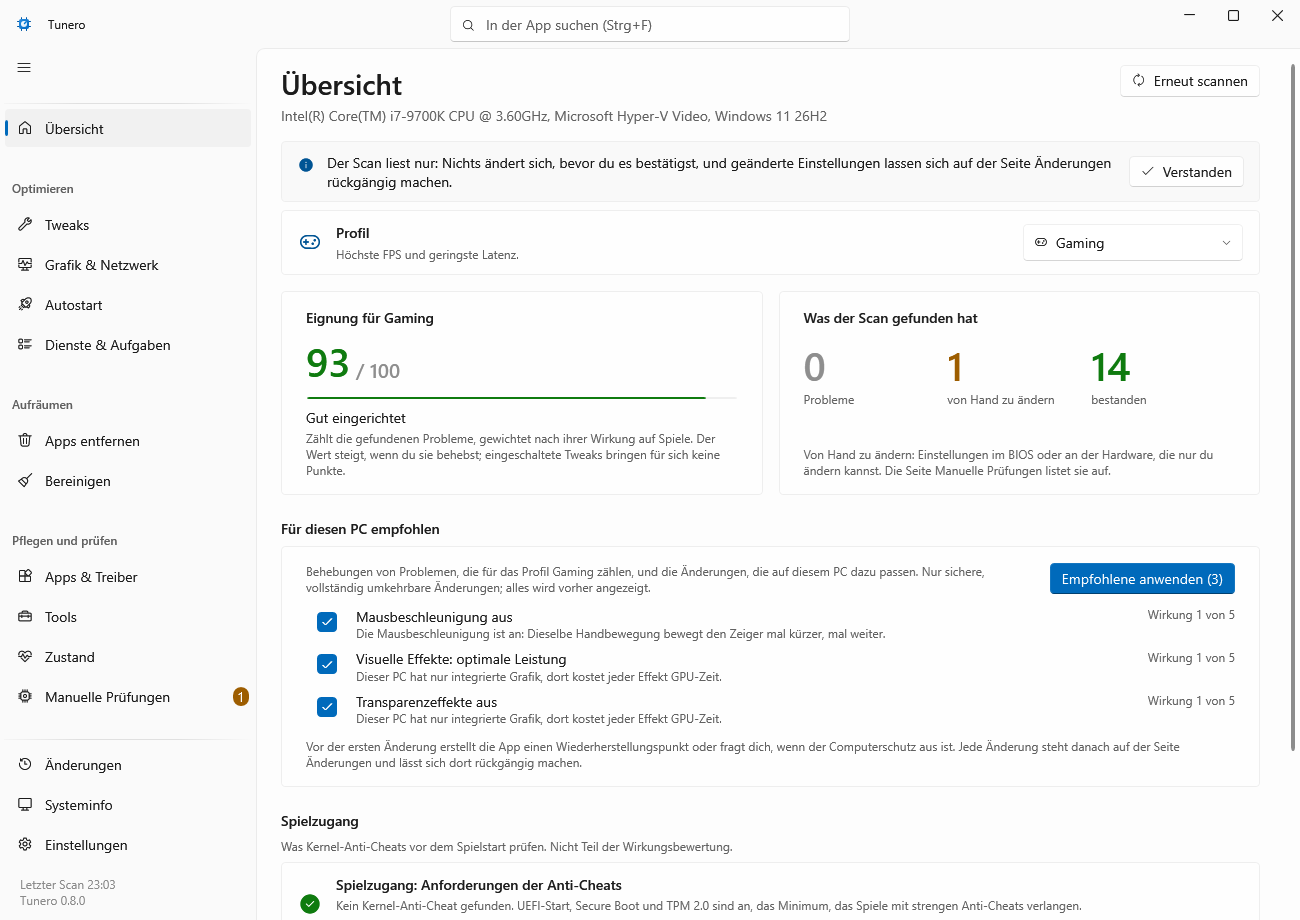Click the Tools toolbox icon
The height and width of the screenshot is (920, 1300).
25,617
